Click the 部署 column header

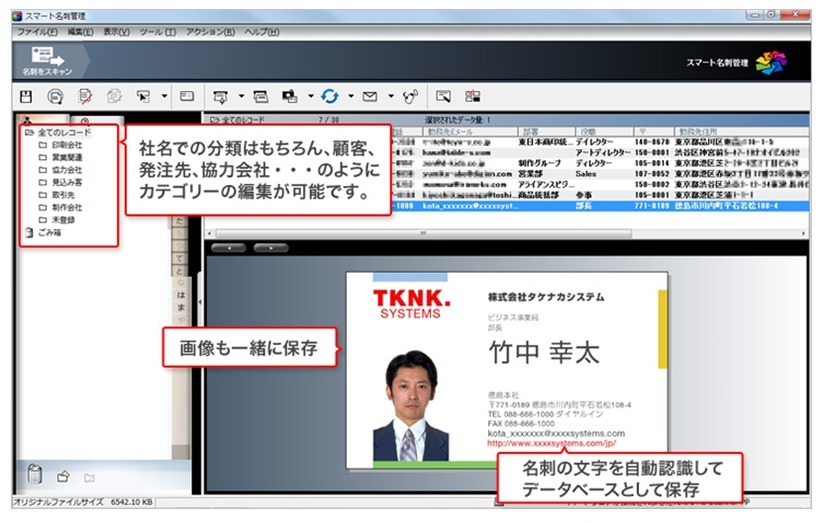546,132
